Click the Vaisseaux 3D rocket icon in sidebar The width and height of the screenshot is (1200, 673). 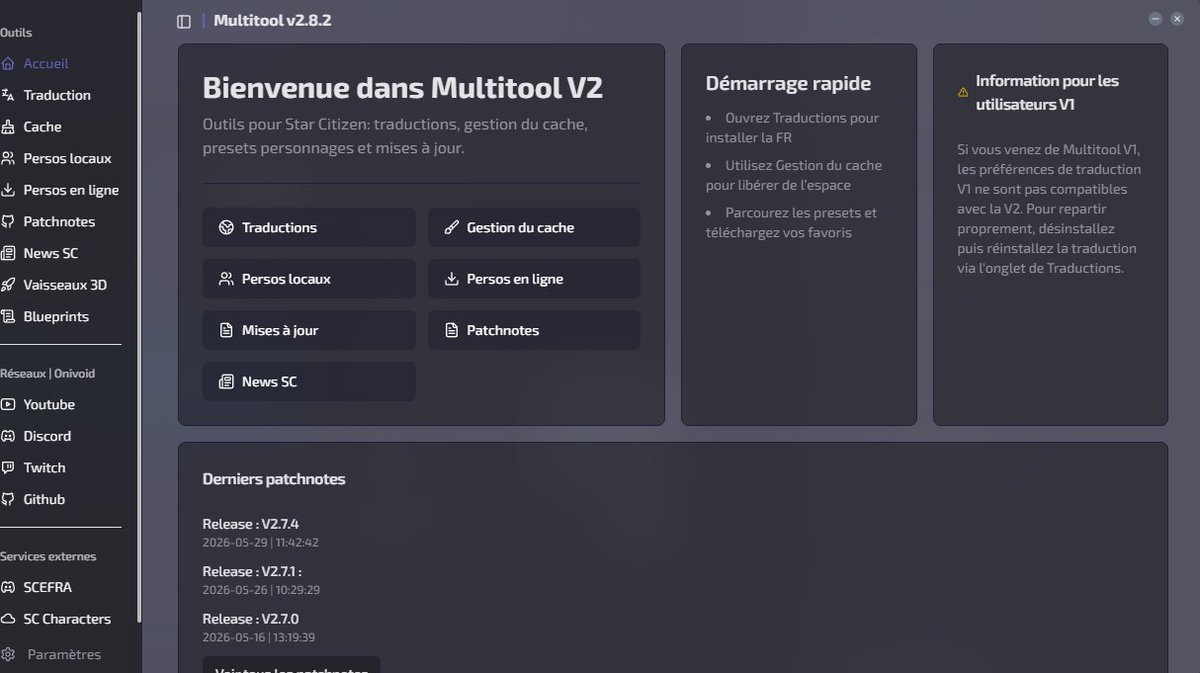click(8, 285)
